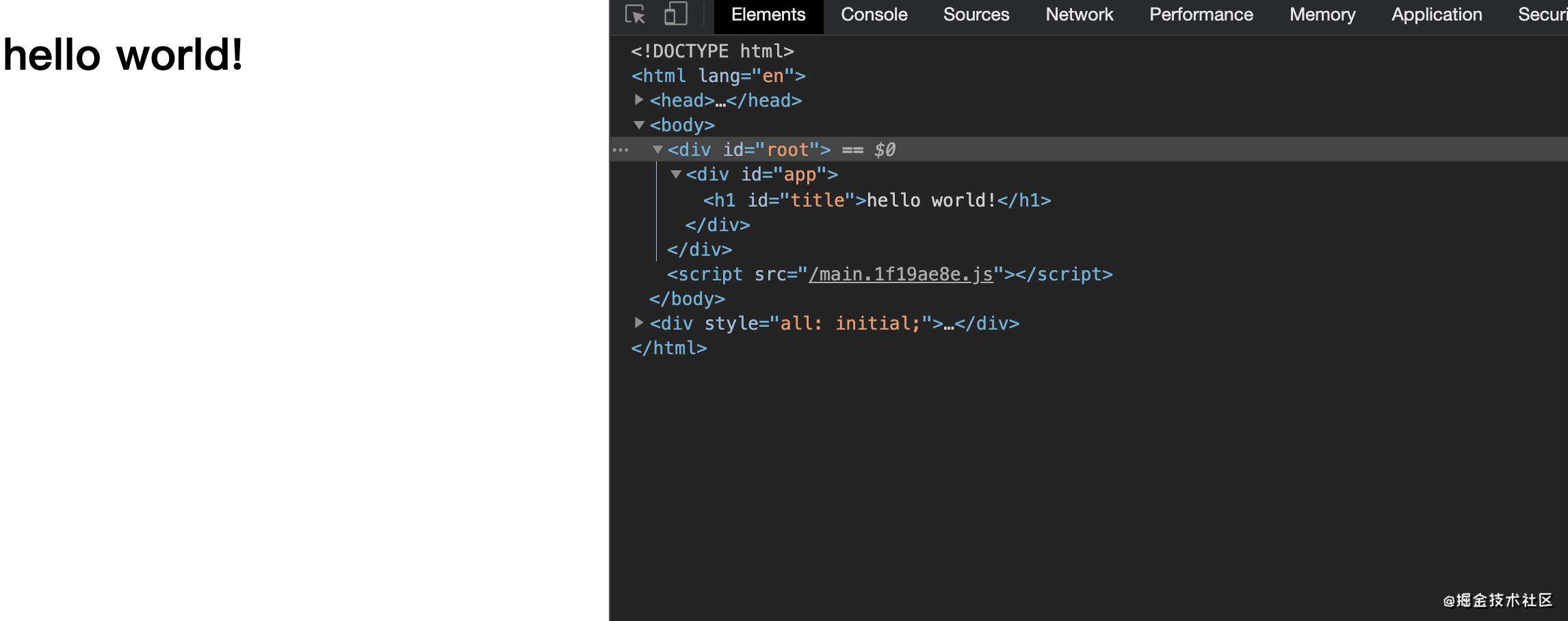1568x621 pixels.
Task: Select the script src node row
Action: [x=890, y=274]
